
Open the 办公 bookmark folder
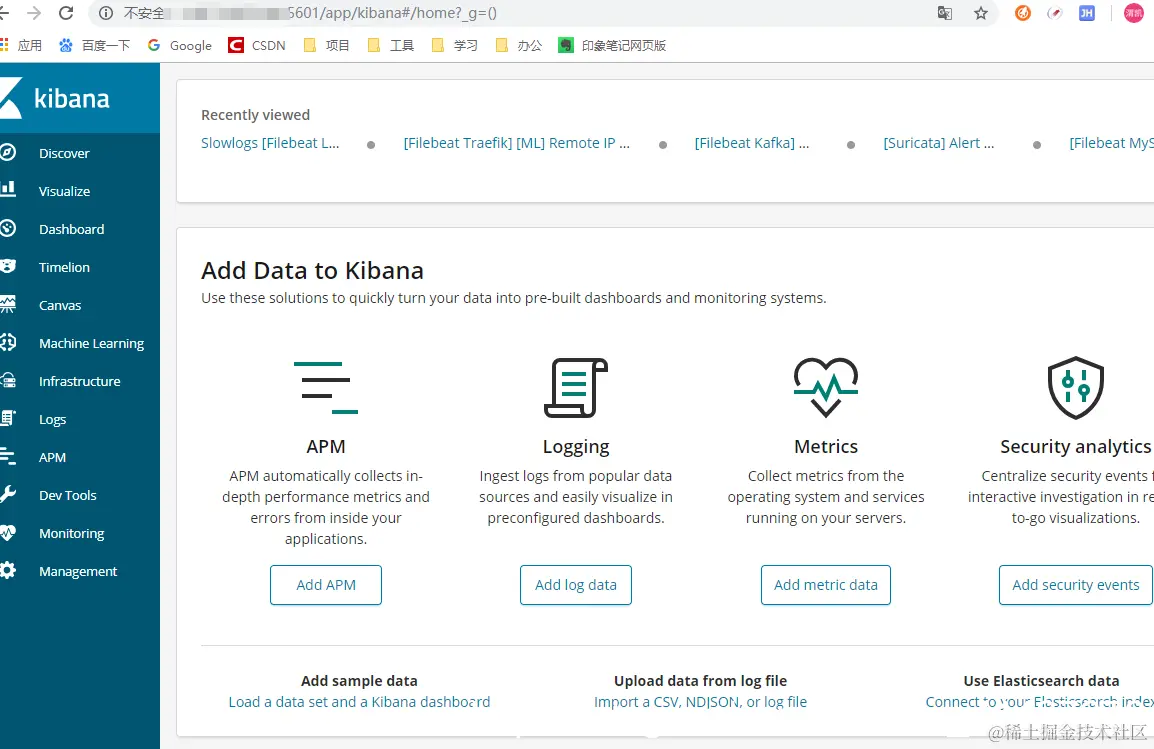pyautogui.click(x=519, y=46)
